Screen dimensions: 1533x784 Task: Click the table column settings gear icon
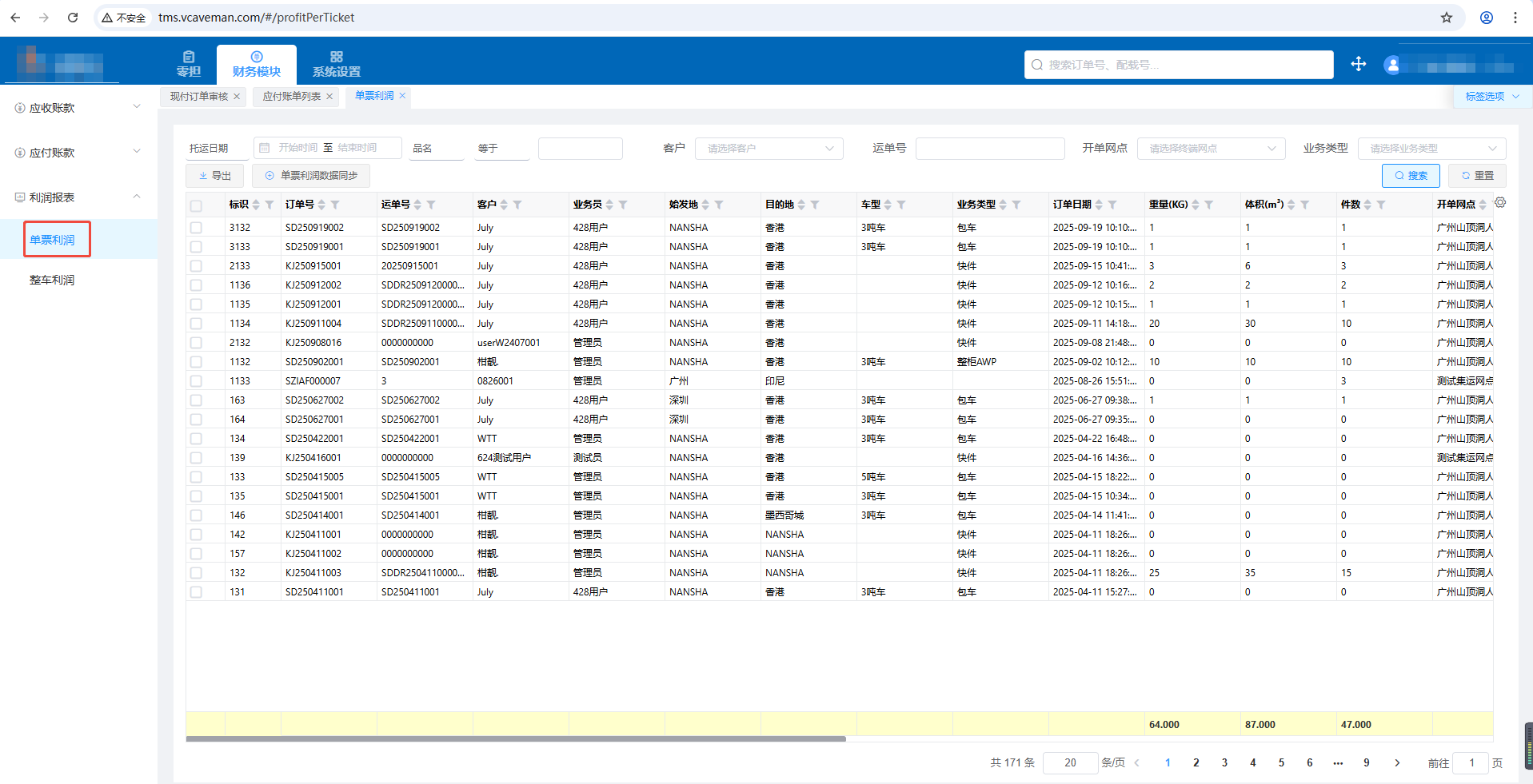tap(1500, 203)
